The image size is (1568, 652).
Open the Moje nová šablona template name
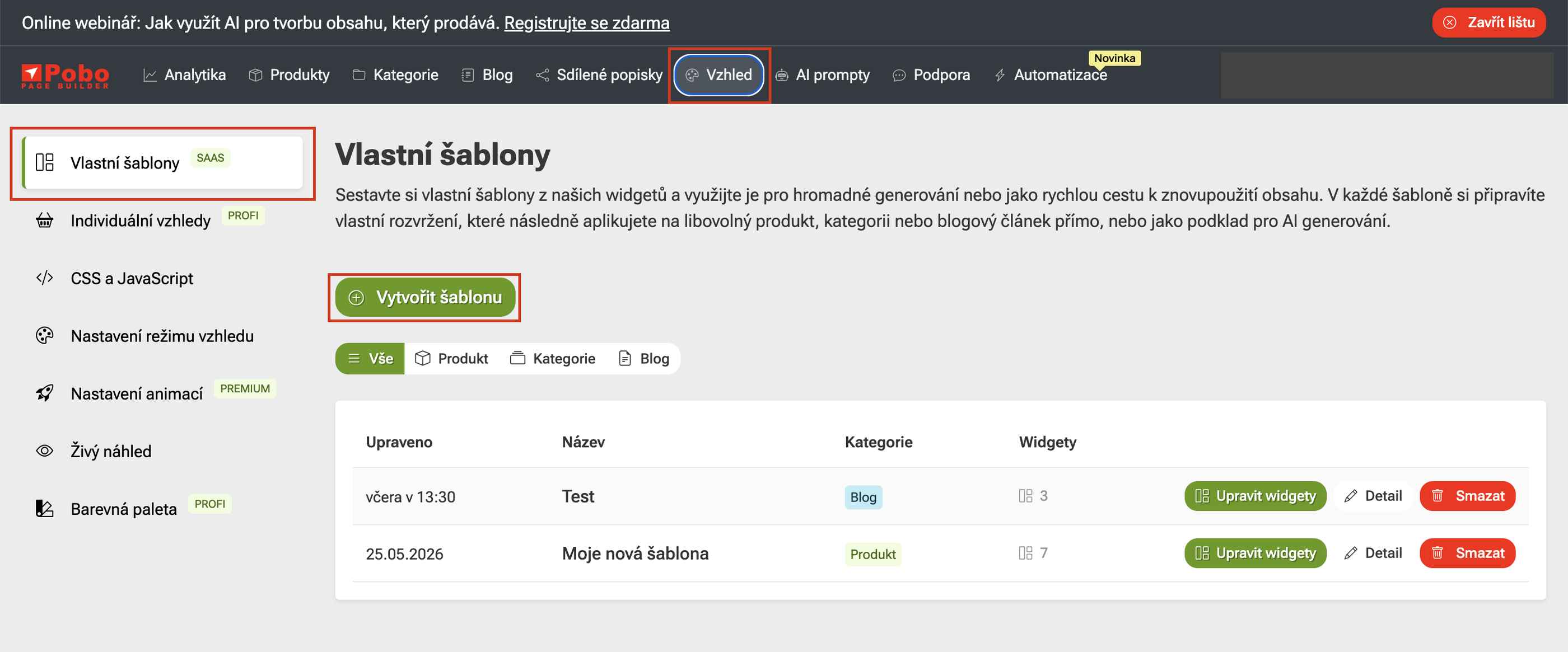(635, 554)
